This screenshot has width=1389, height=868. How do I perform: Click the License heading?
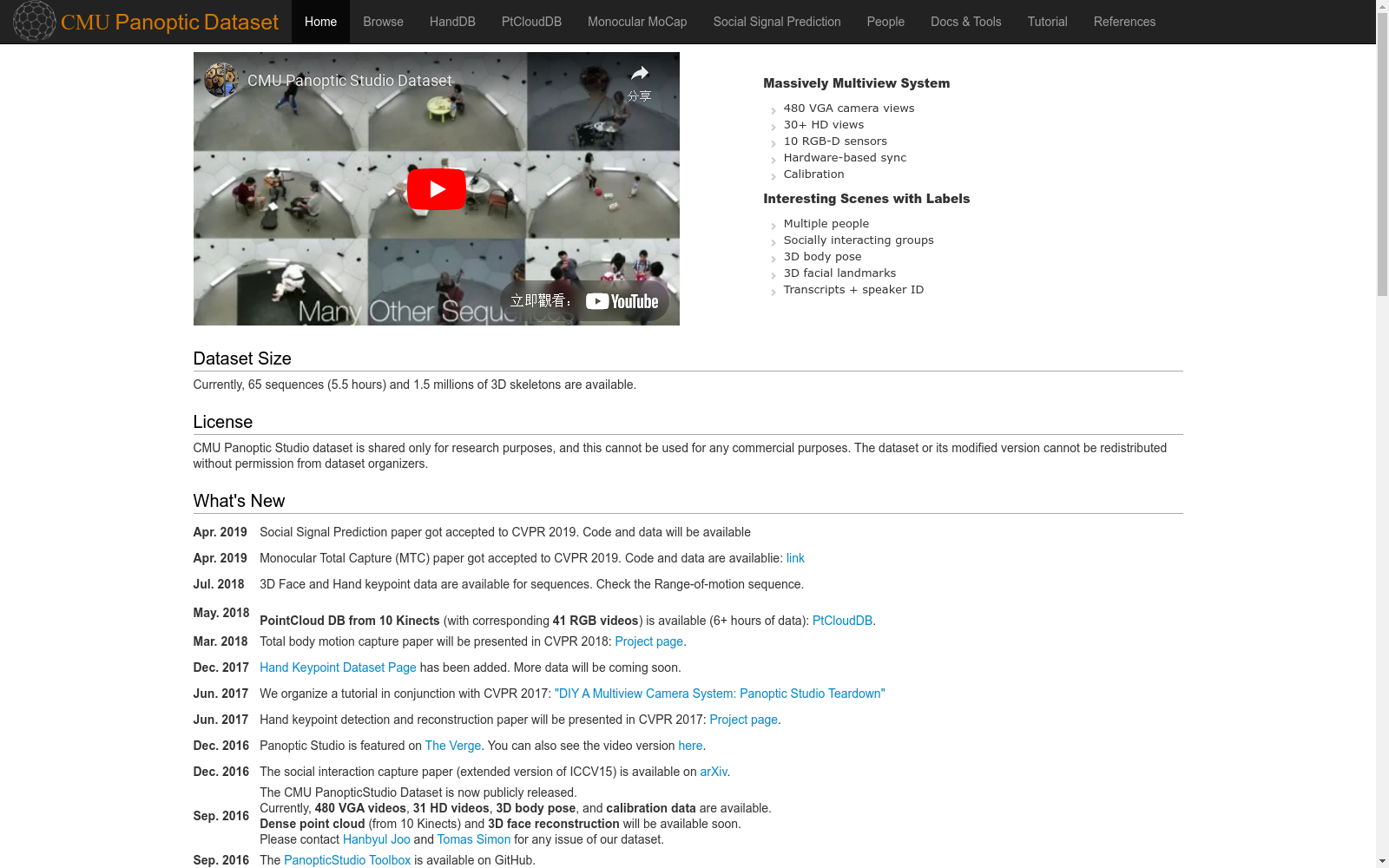tap(223, 422)
